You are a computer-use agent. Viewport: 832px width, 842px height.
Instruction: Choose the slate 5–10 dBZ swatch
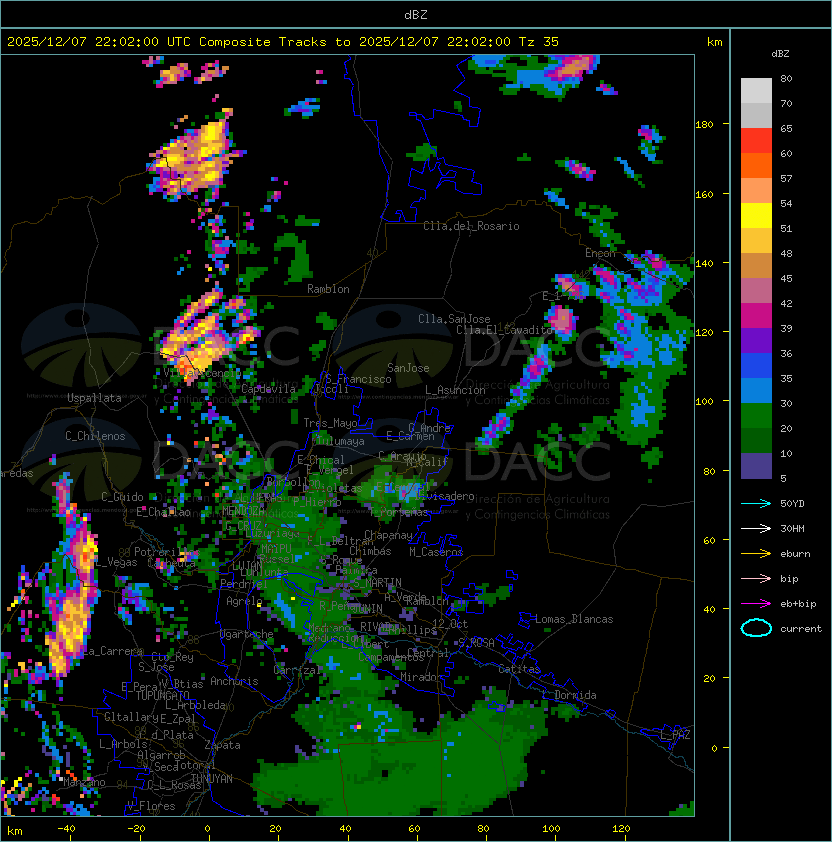(x=756, y=466)
